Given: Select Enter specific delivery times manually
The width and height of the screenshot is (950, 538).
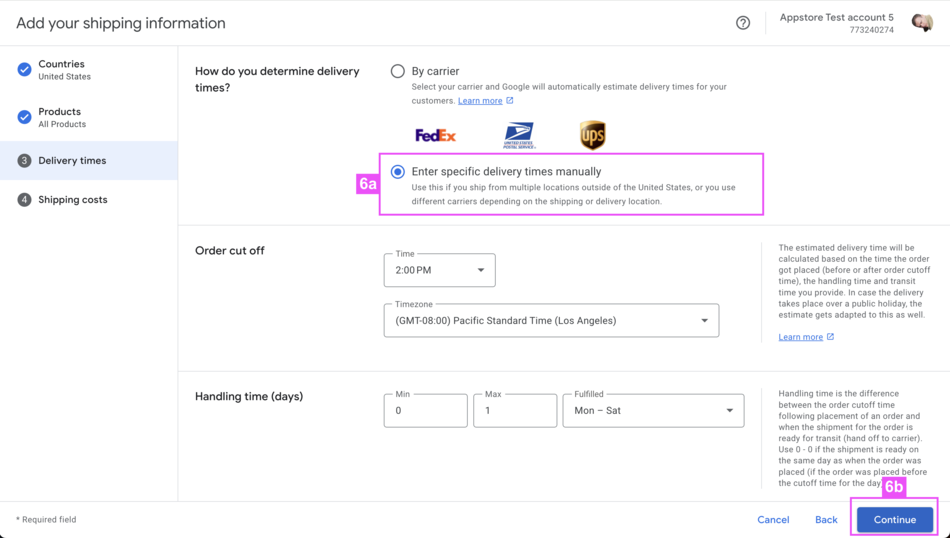Looking at the screenshot, I should point(398,172).
